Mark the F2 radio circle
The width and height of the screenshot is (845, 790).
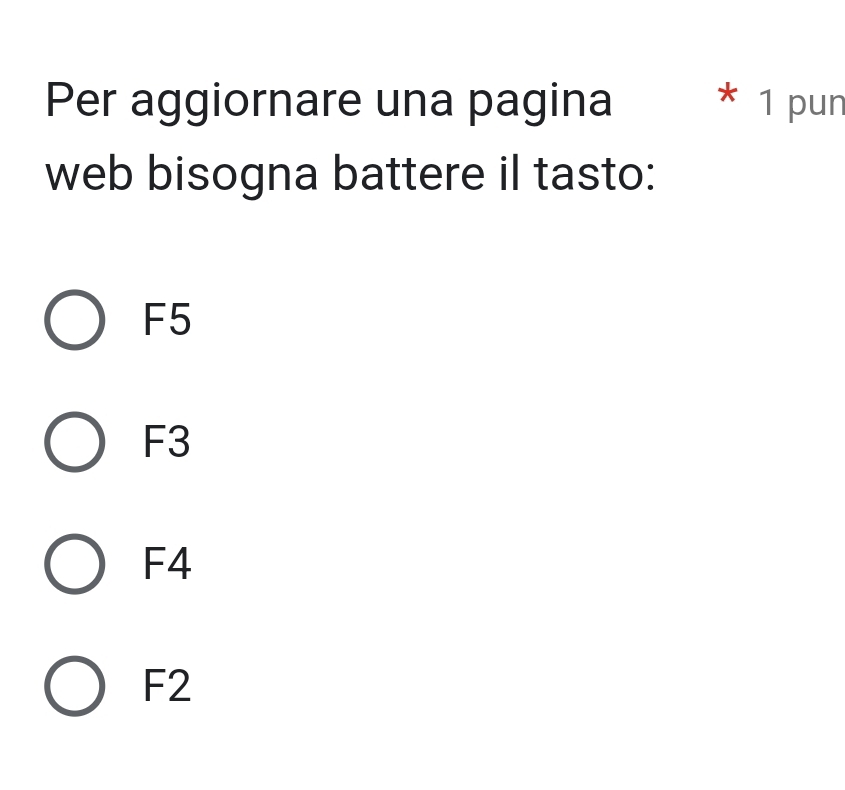74,686
